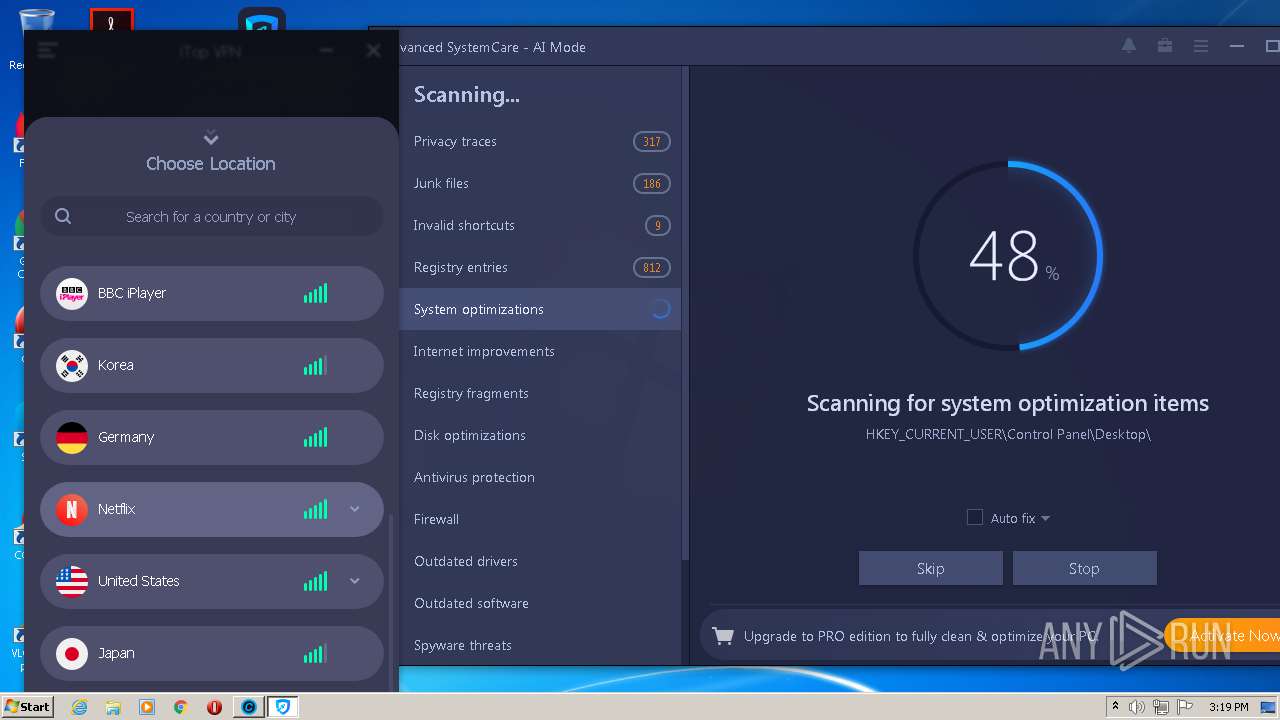Select the Japan location

click(x=211, y=653)
